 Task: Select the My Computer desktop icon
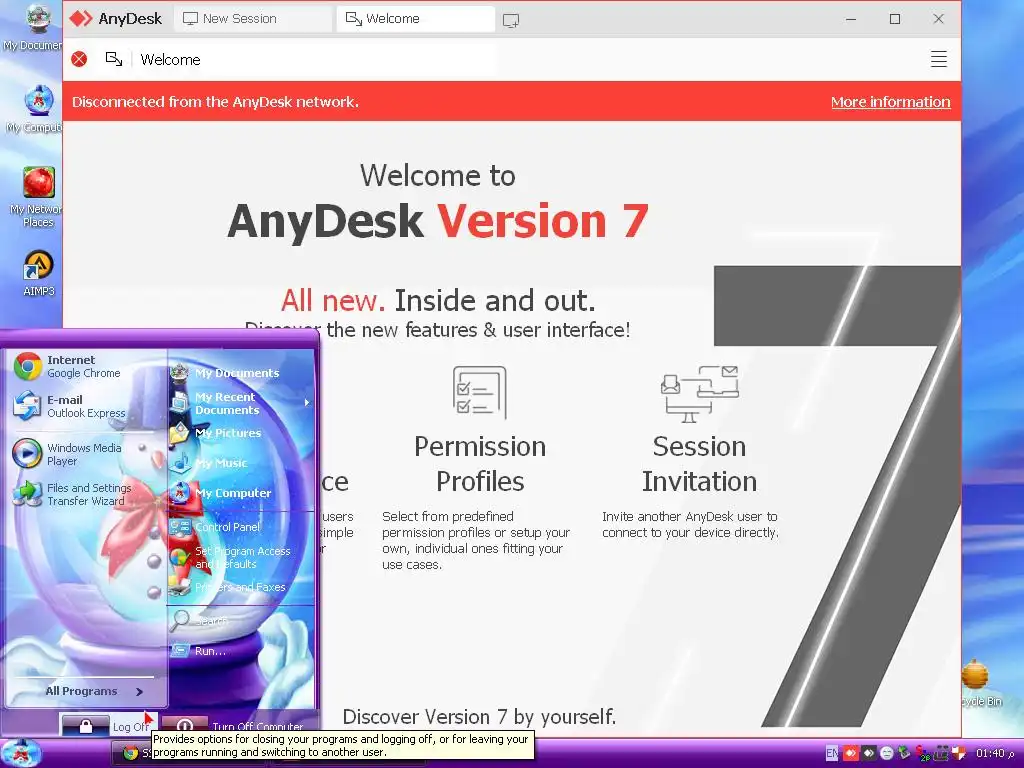coord(37,108)
